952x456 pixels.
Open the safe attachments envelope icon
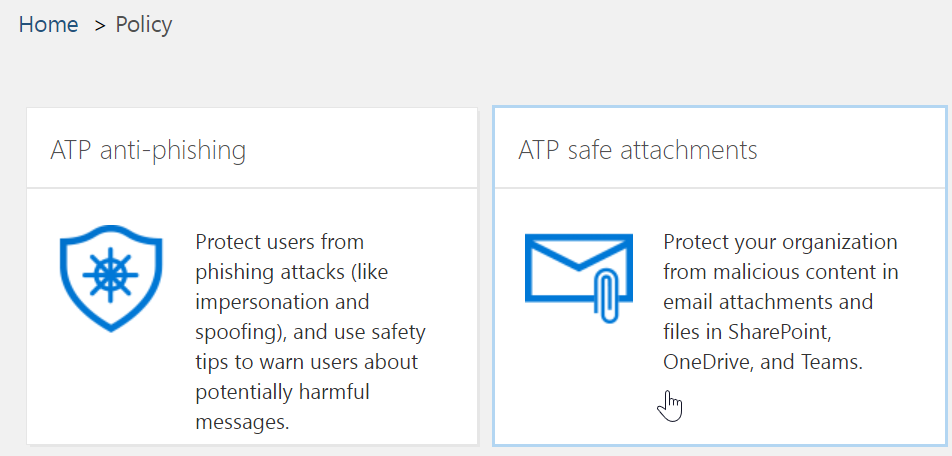click(578, 270)
